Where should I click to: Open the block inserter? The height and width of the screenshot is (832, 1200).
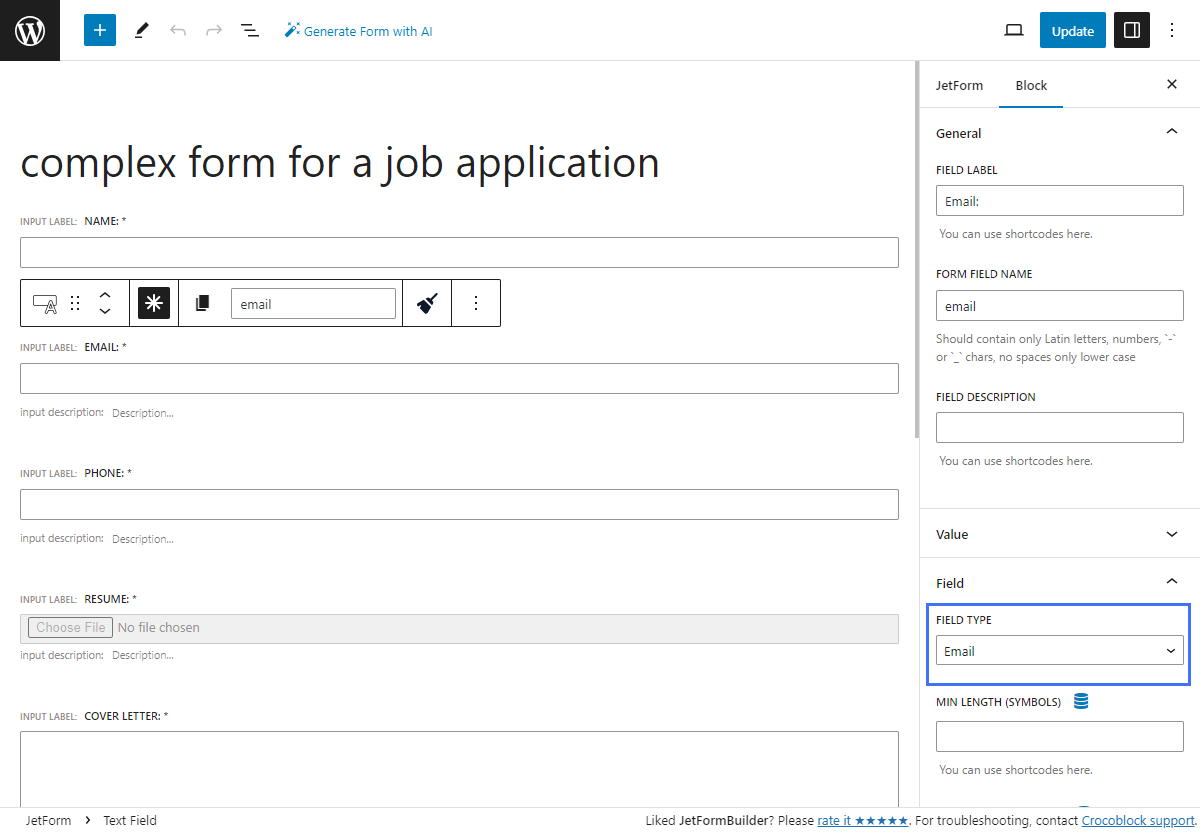(x=99, y=30)
